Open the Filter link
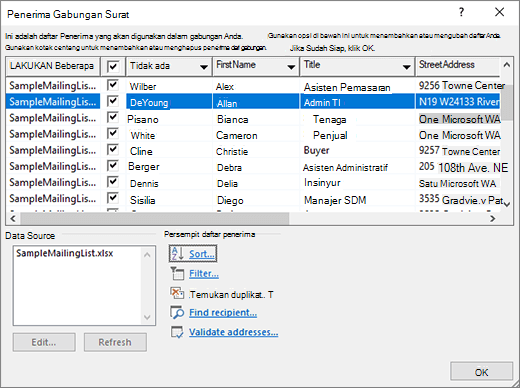Screen dimensions: 520x388 [204, 274]
